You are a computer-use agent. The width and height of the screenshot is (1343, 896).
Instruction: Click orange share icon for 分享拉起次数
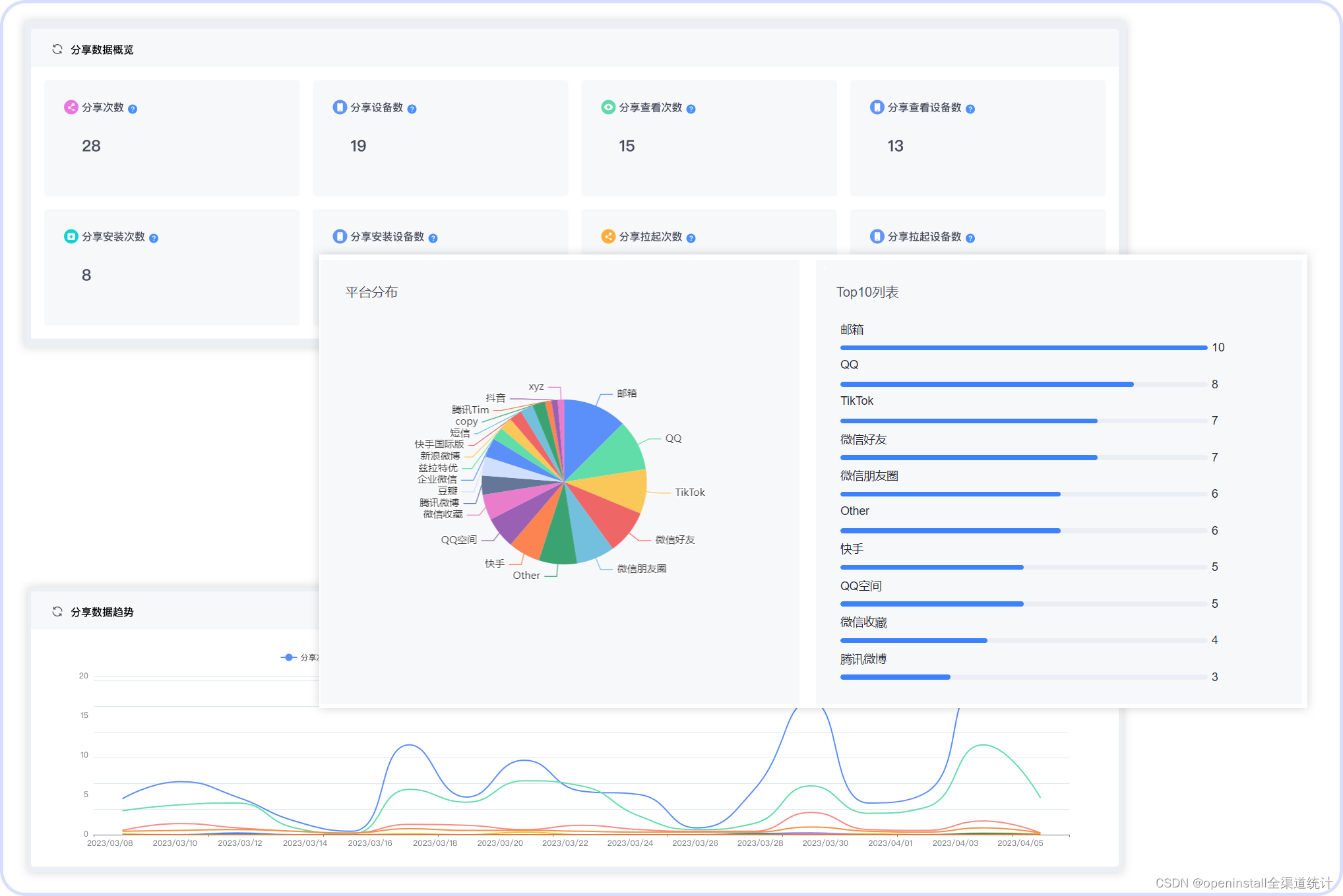click(608, 237)
